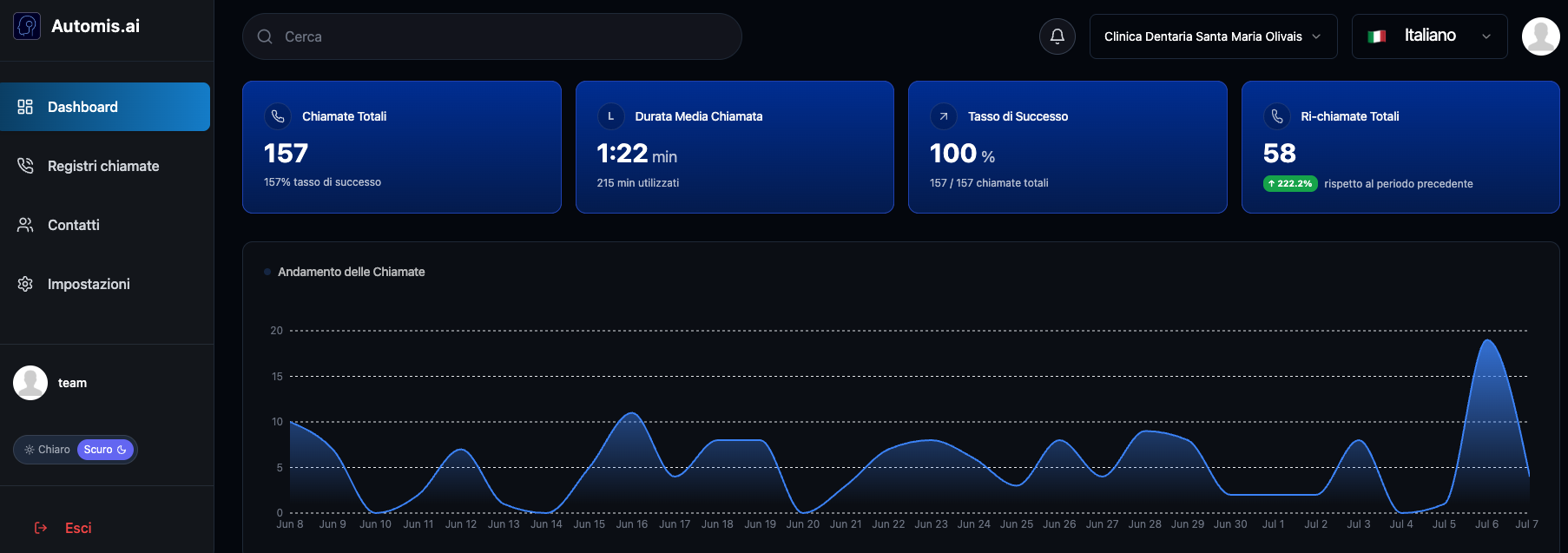Click the 157 total calls value
This screenshot has width=1568, height=553.
[x=286, y=154]
